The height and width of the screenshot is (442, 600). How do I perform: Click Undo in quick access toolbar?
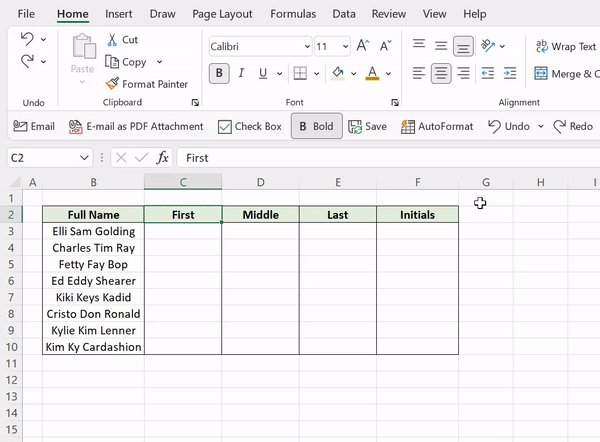(x=509, y=126)
